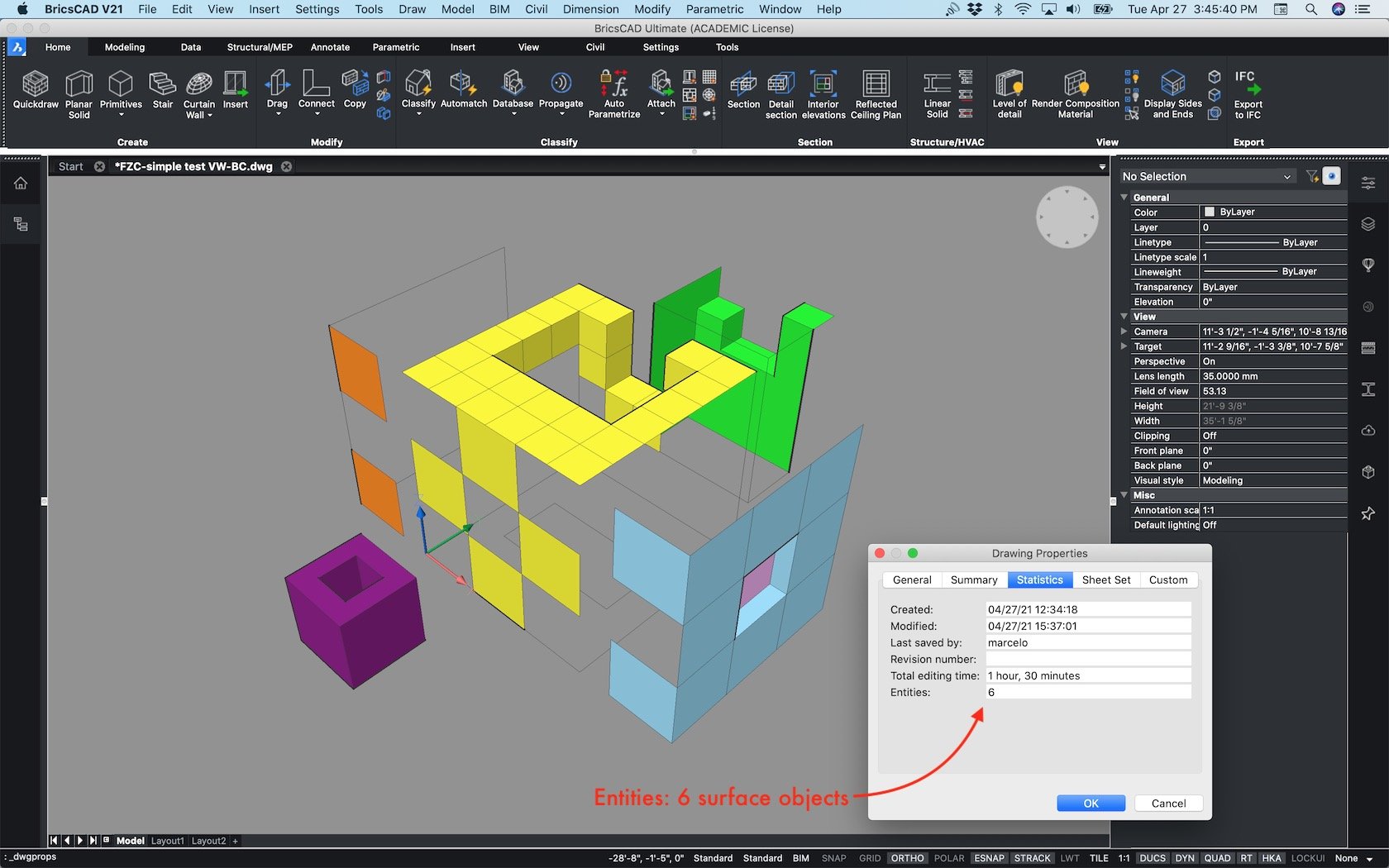
Task: Select the Section tool icon
Action: click(743, 84)
